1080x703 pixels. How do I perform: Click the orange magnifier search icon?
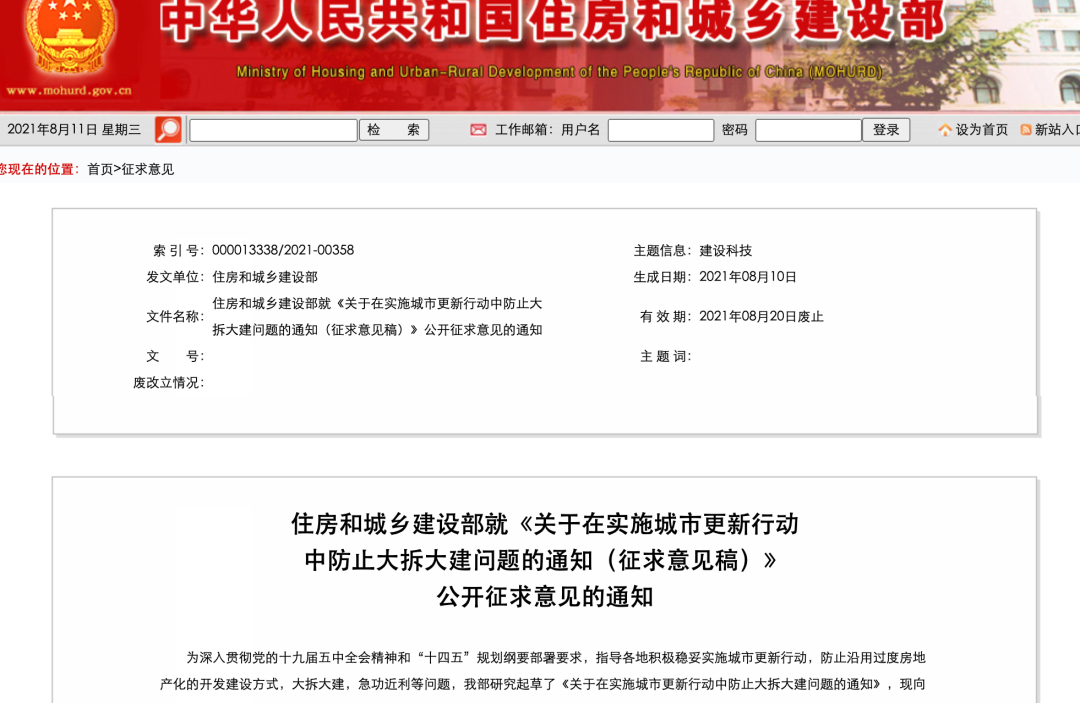(168, 129)
